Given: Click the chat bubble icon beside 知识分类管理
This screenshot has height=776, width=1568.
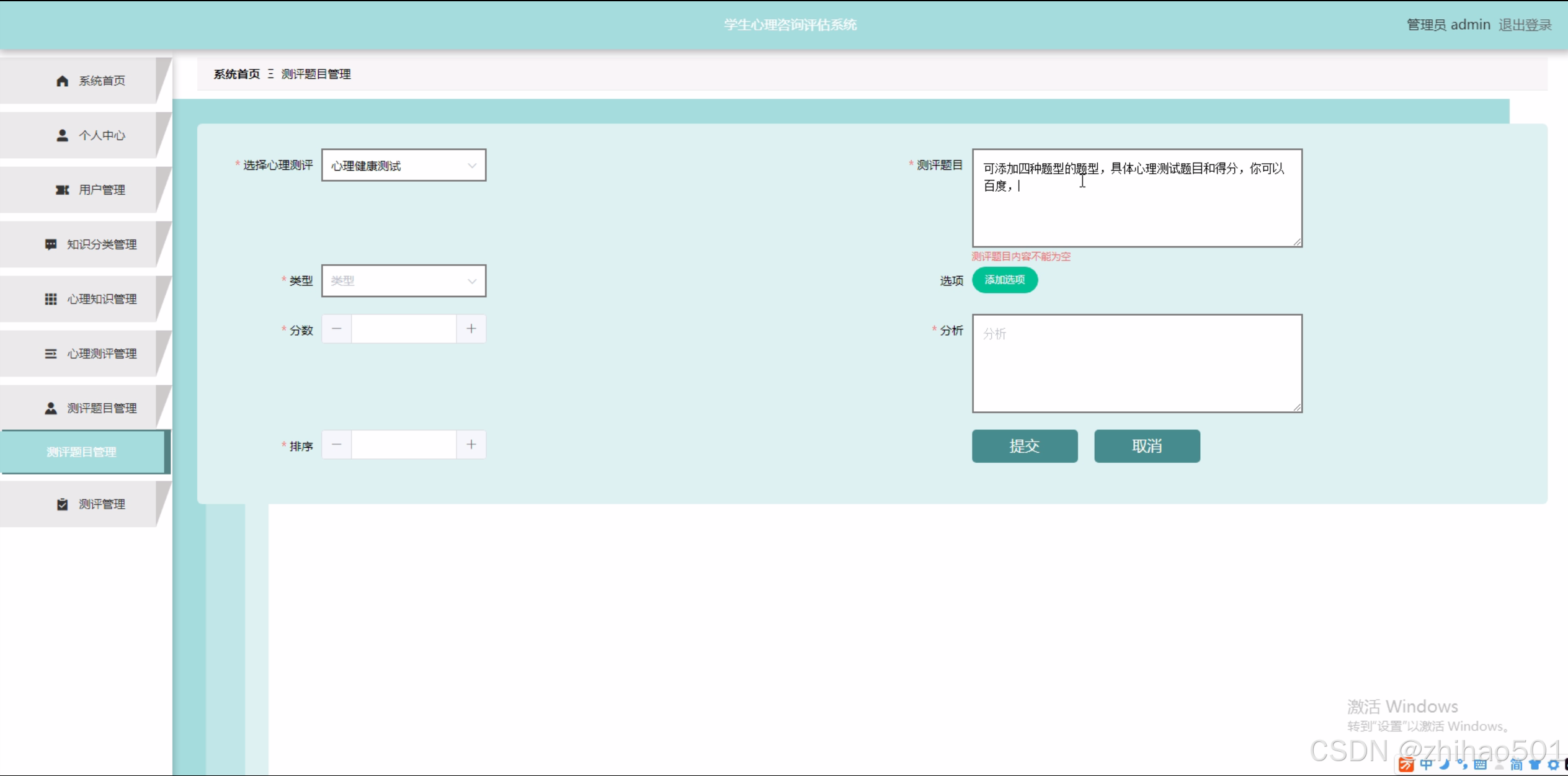Looking at the screenshot, I should pyautogui.click(x=51, y=244).
